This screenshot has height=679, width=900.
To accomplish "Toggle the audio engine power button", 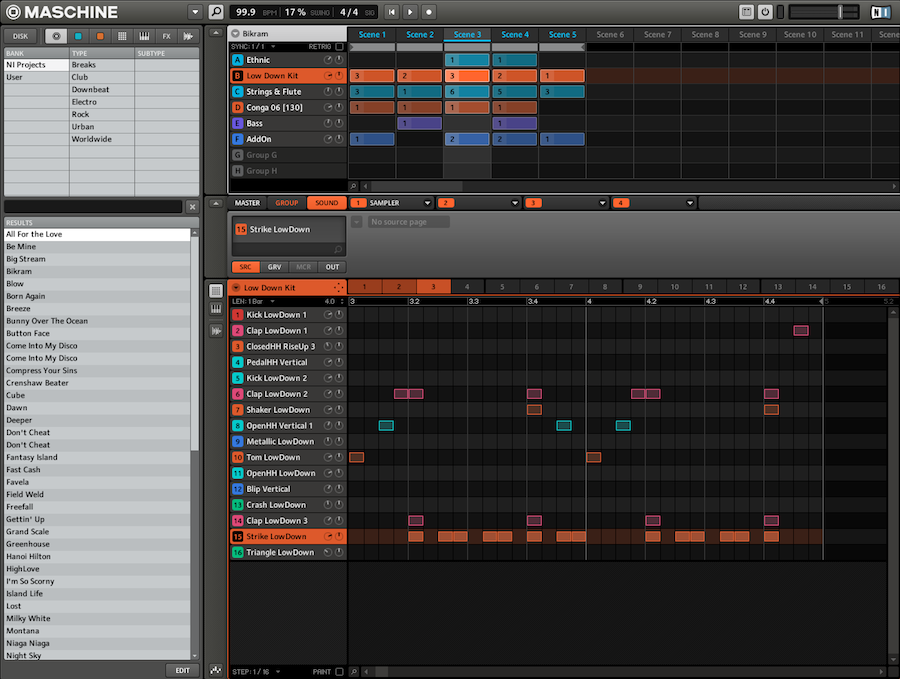I will point(765,12).
